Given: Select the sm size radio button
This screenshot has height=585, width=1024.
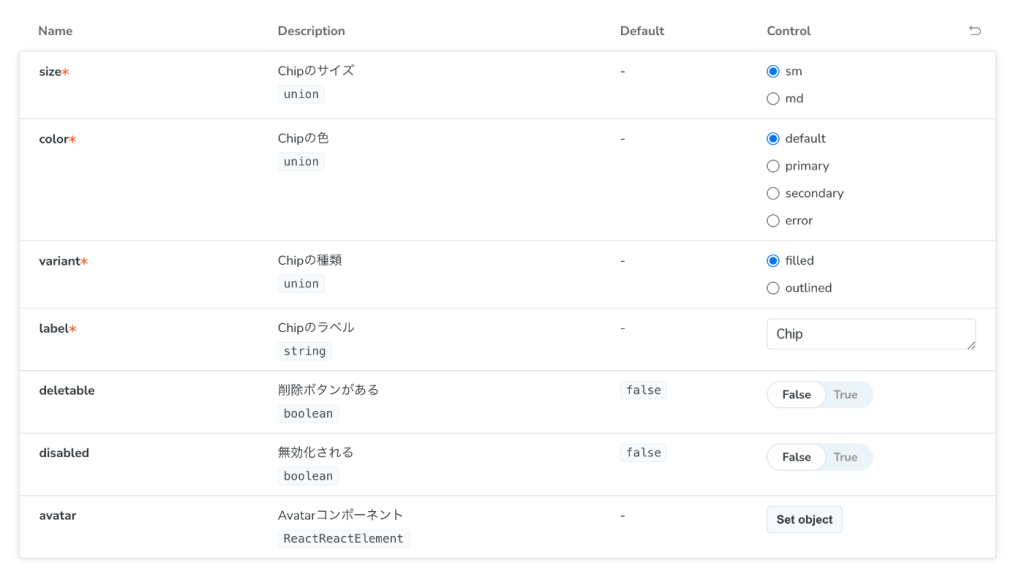Looking at the screenshot, I should 773,72.
